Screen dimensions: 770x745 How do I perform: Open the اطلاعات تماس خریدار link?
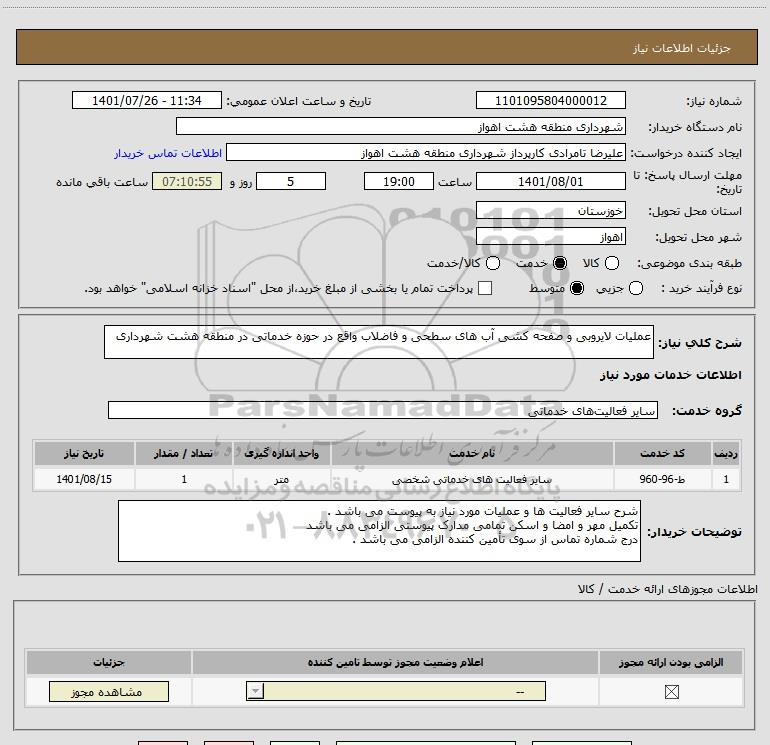tap(168, 153)
